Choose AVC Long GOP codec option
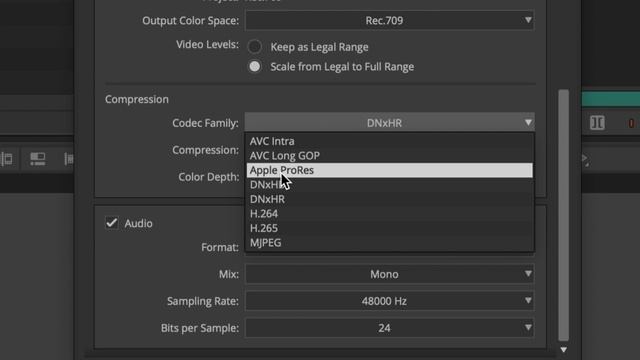 pyautogui.click(x=389, y=156)
